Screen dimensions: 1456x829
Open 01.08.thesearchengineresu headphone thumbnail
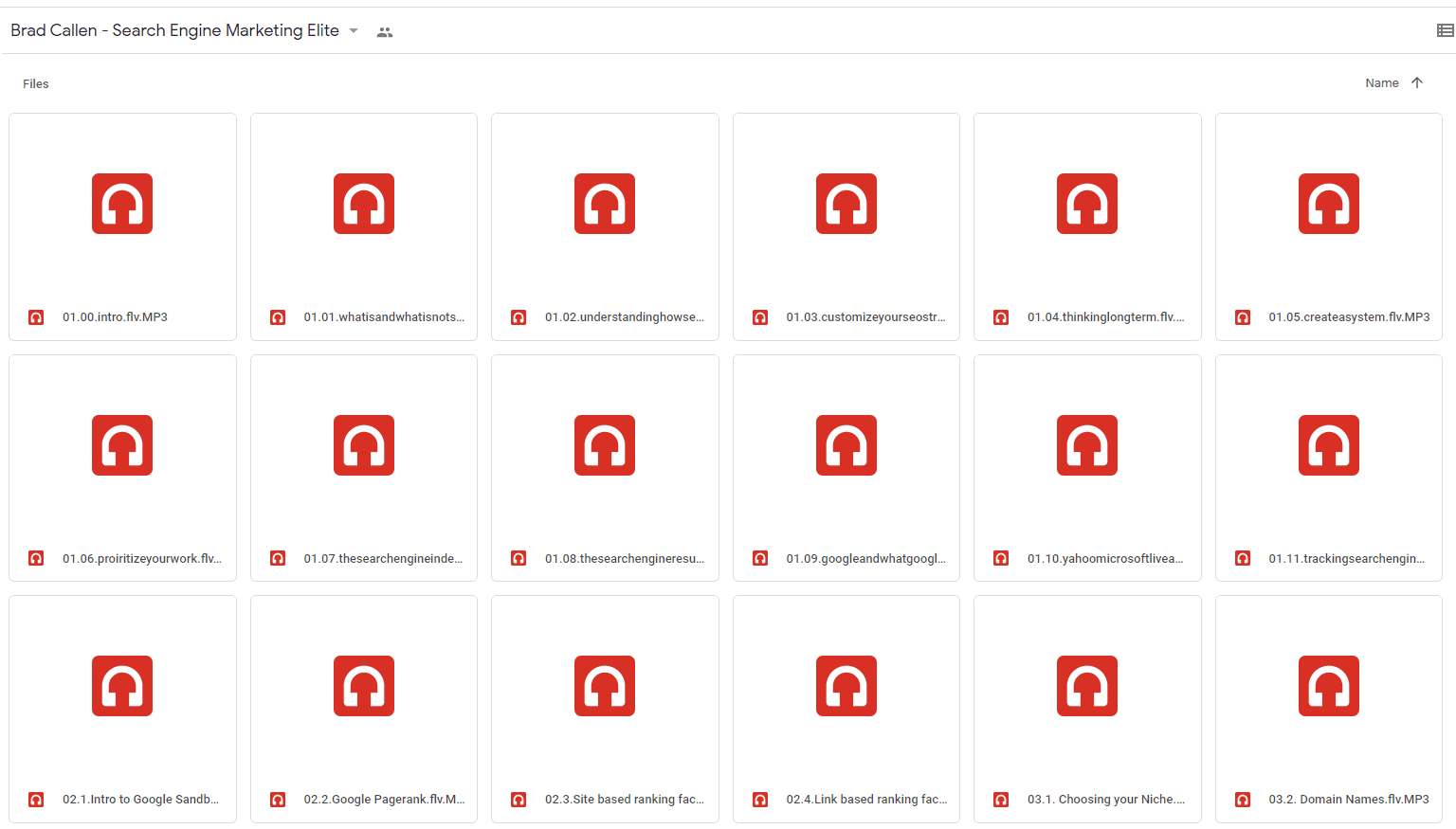pyautogui.click(x=605, y=445)
